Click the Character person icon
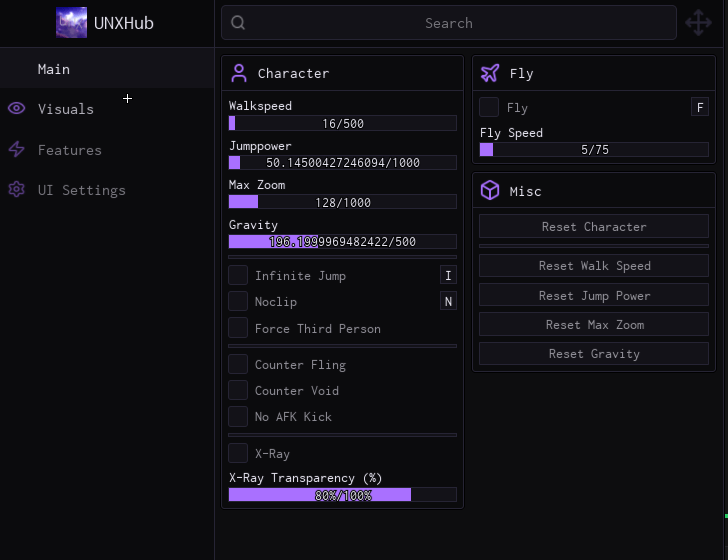Image resolution: width=728 pixels, height=560 pixels. click(239, 73)
